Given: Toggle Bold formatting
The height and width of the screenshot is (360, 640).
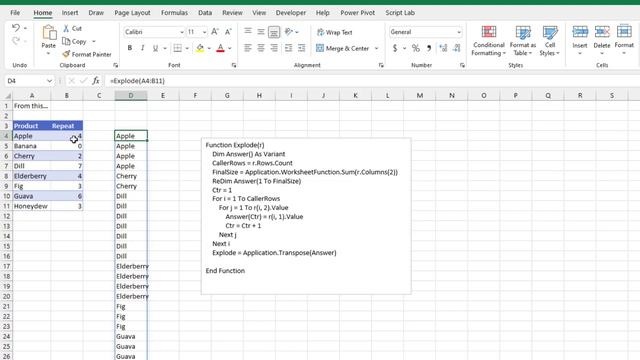Looking at the screenshot, I should pyautogui.click(x=130, y=48).
